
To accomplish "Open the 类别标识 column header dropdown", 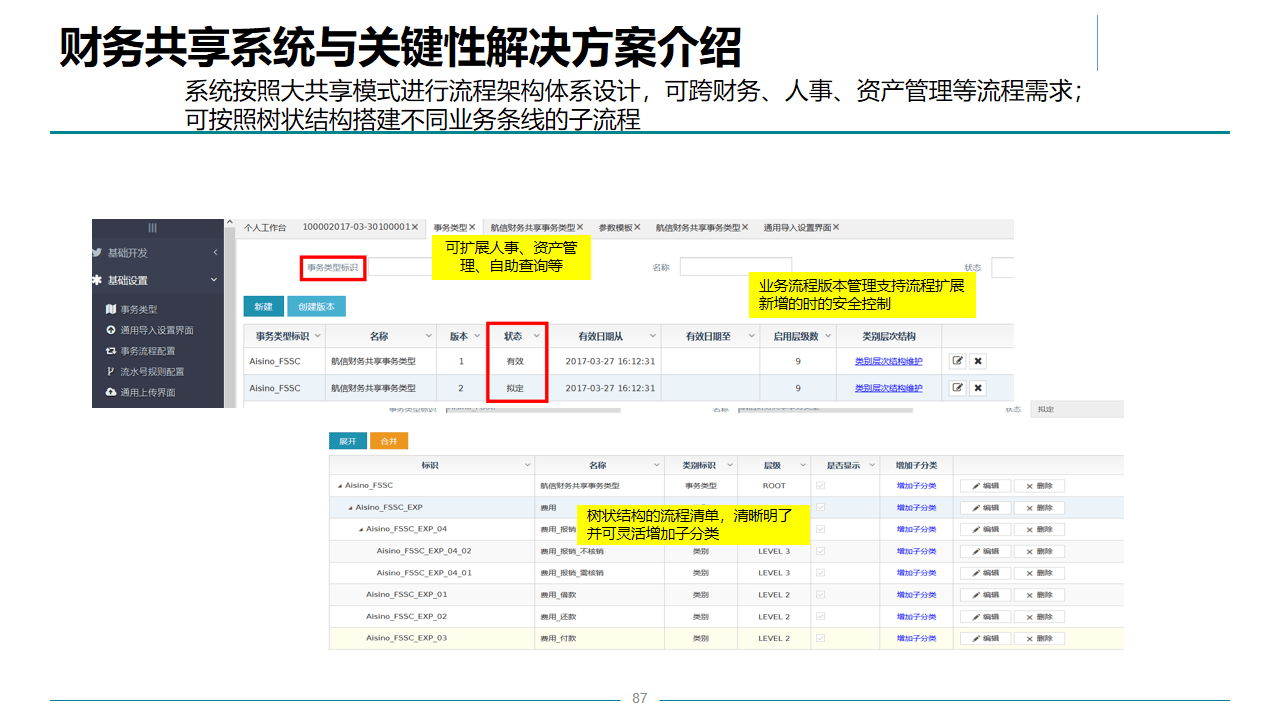I will (728, 465).
